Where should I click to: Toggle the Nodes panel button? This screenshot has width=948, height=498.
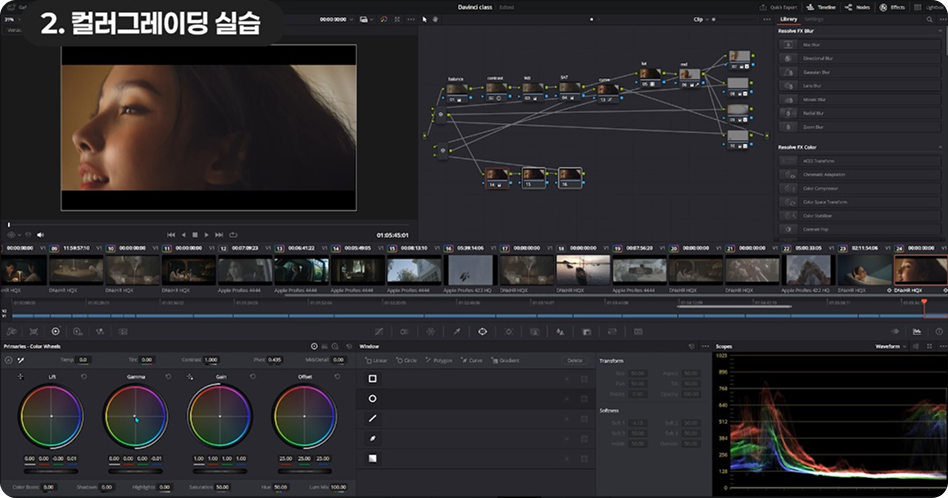tap(856, 7)
